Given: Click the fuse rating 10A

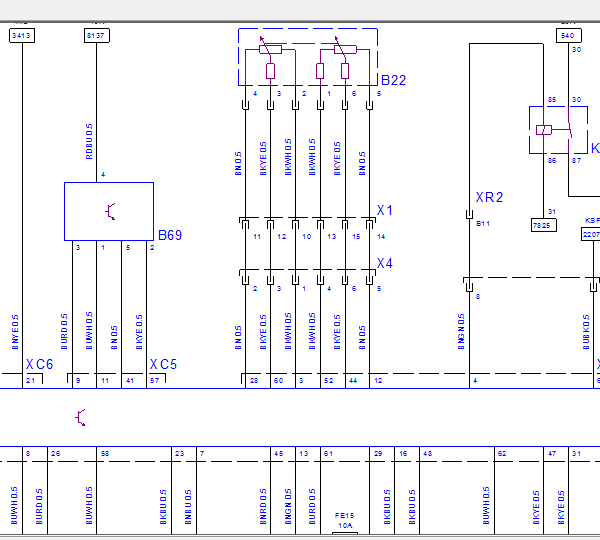Looking at the screenshot, I should (x=345, y=525).
